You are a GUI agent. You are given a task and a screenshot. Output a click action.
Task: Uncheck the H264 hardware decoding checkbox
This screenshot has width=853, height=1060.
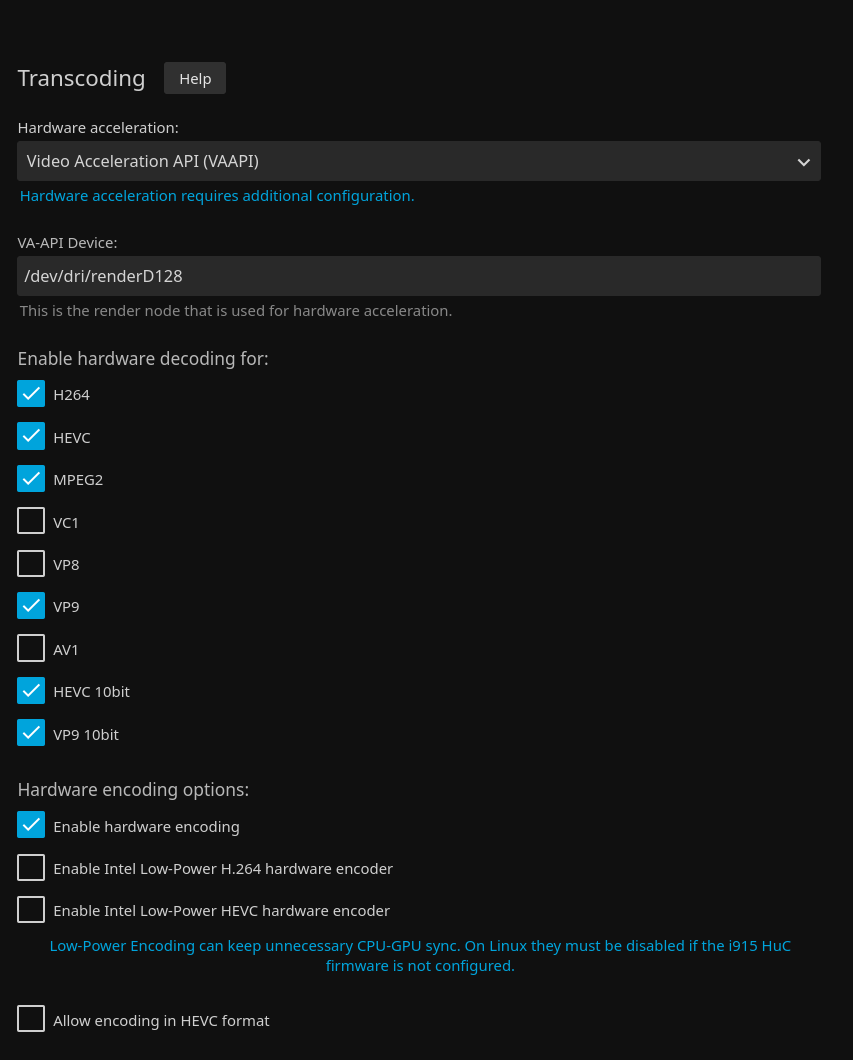pyautogui.click(x=31, y=394)
